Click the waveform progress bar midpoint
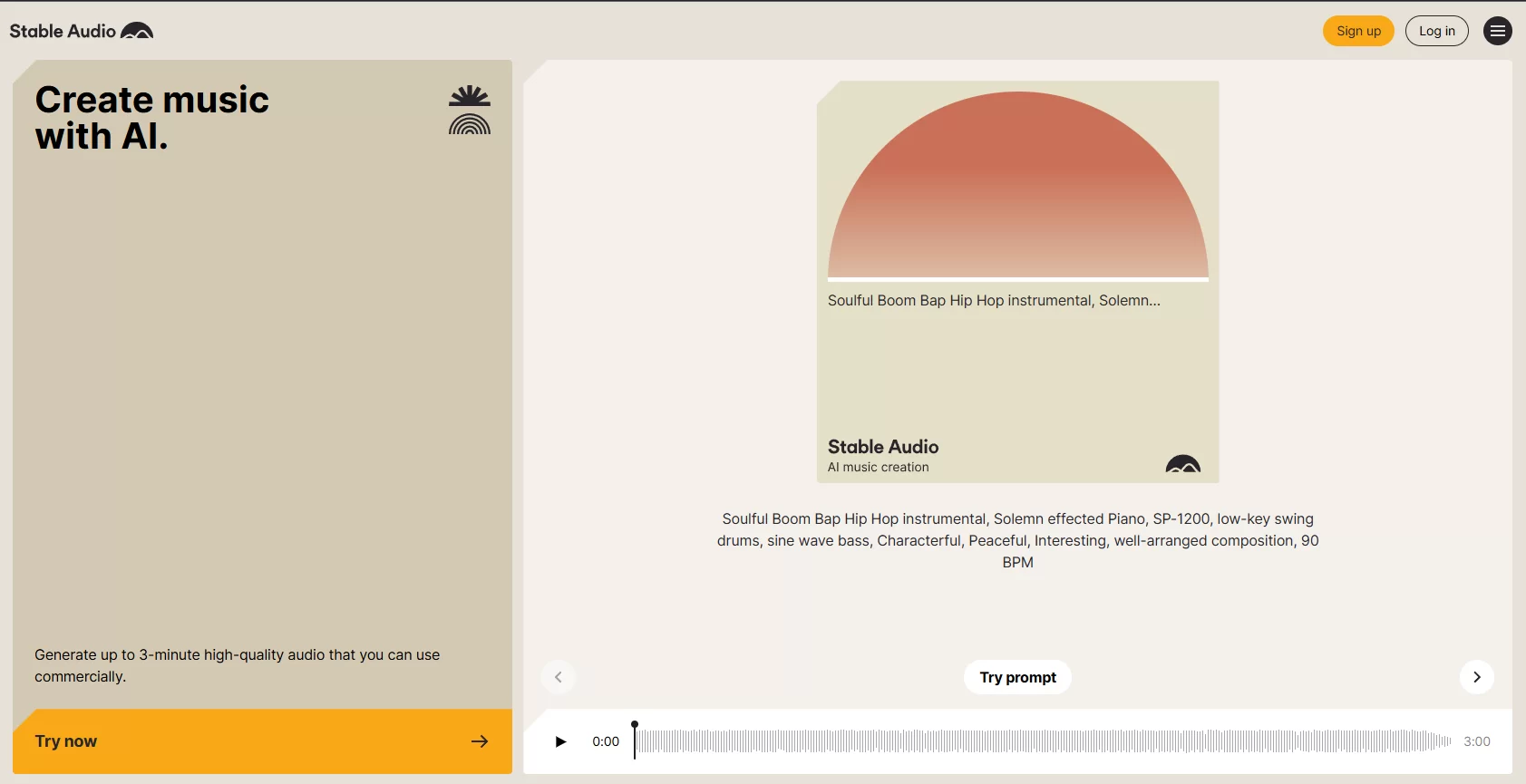 pyautogui.click(x=1043, y=741)
